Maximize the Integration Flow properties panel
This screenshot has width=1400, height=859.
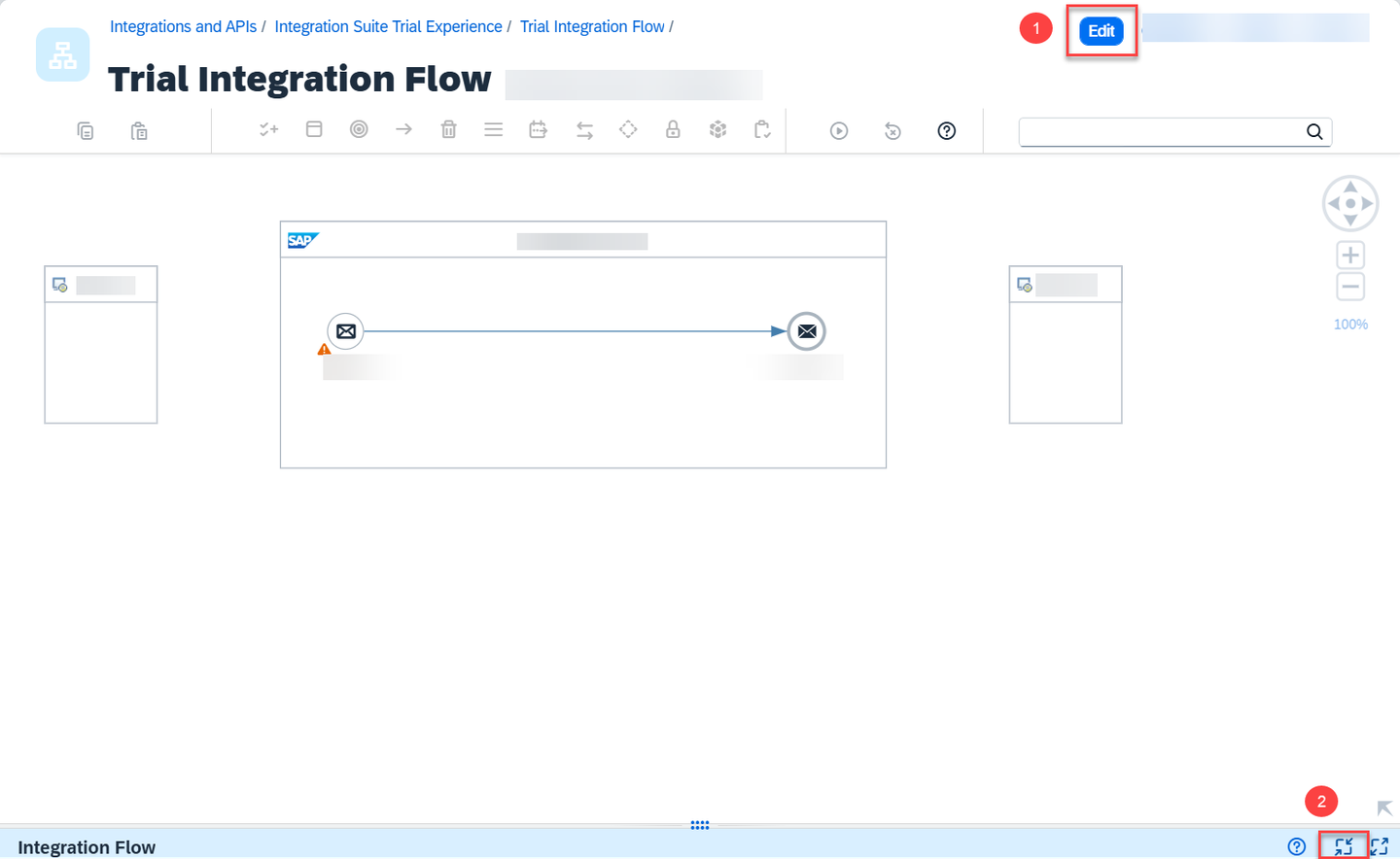1380,846
